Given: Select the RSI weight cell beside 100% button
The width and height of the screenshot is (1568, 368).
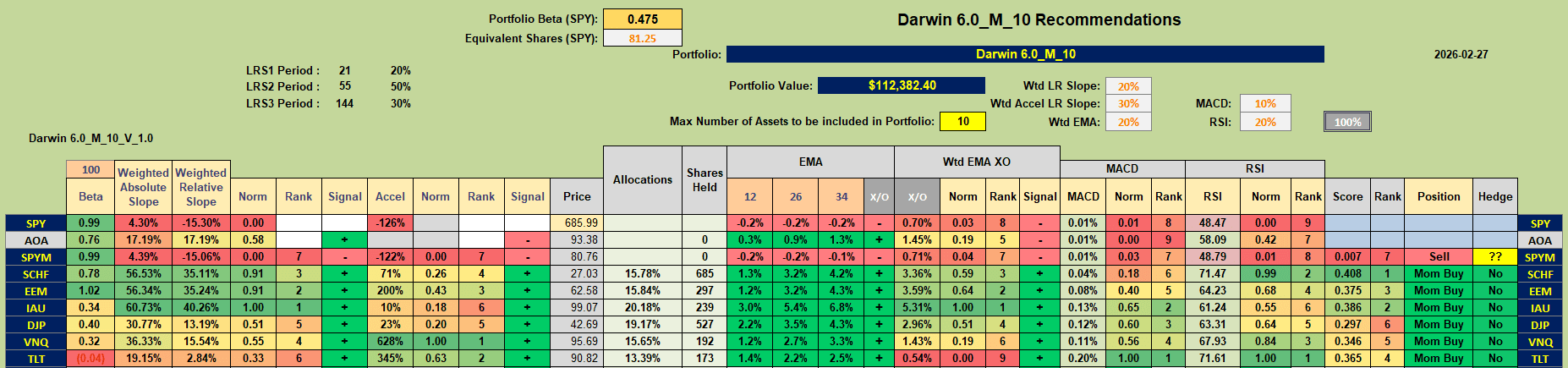Looking at the screenshot, I should click(1265, 122).
